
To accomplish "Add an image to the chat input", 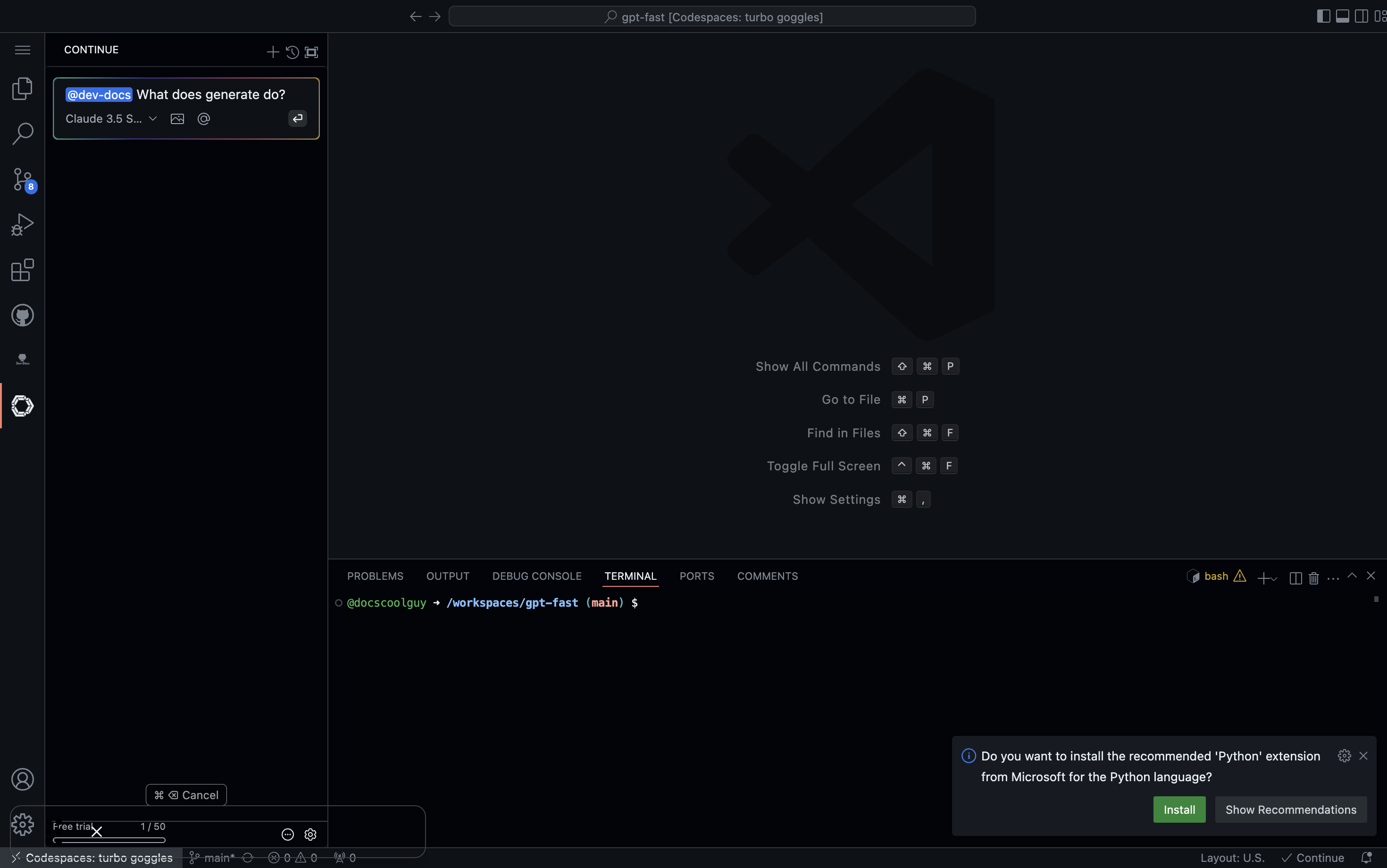I will (177, 119).
